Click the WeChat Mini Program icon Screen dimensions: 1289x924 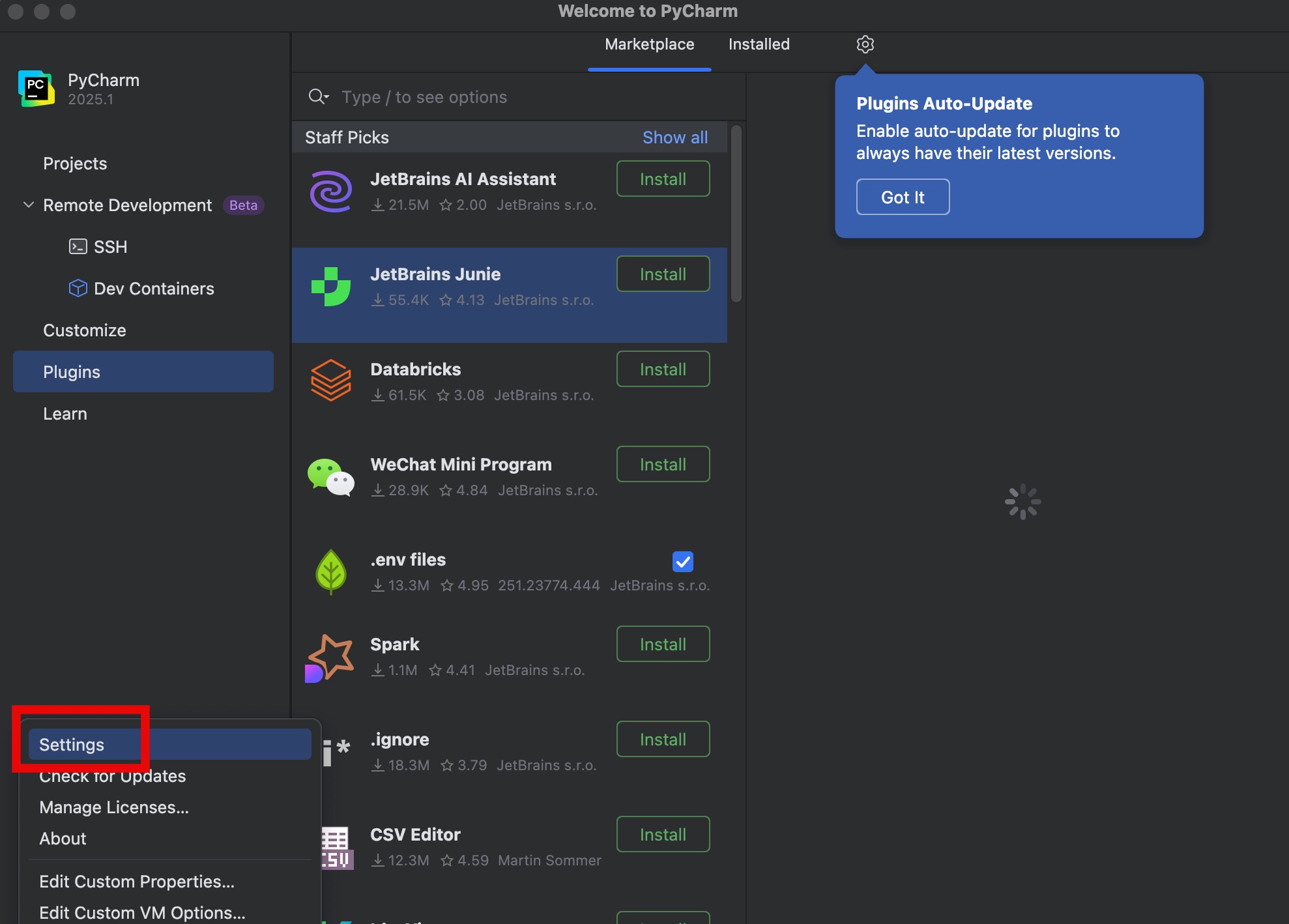point(331,477)
